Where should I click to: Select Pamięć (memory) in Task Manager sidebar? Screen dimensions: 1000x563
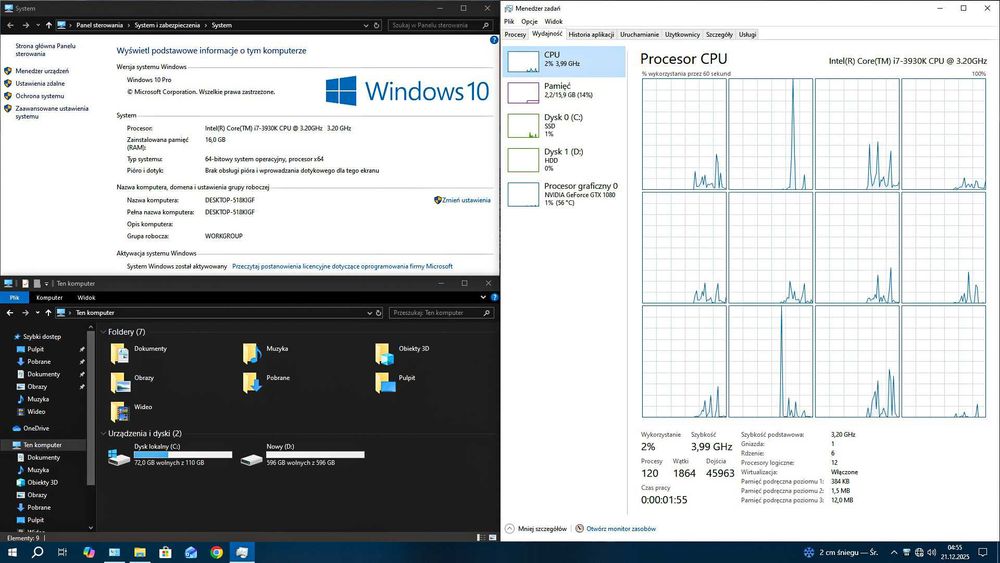564,92
